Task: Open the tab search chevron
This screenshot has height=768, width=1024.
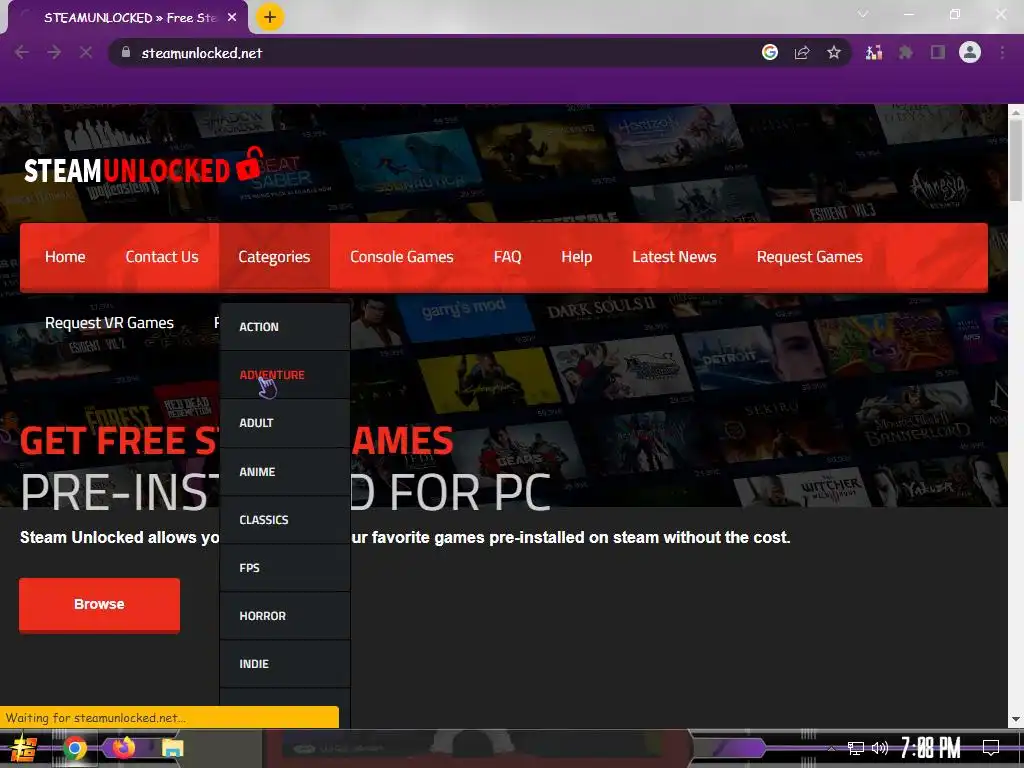Action: (863, 14)
